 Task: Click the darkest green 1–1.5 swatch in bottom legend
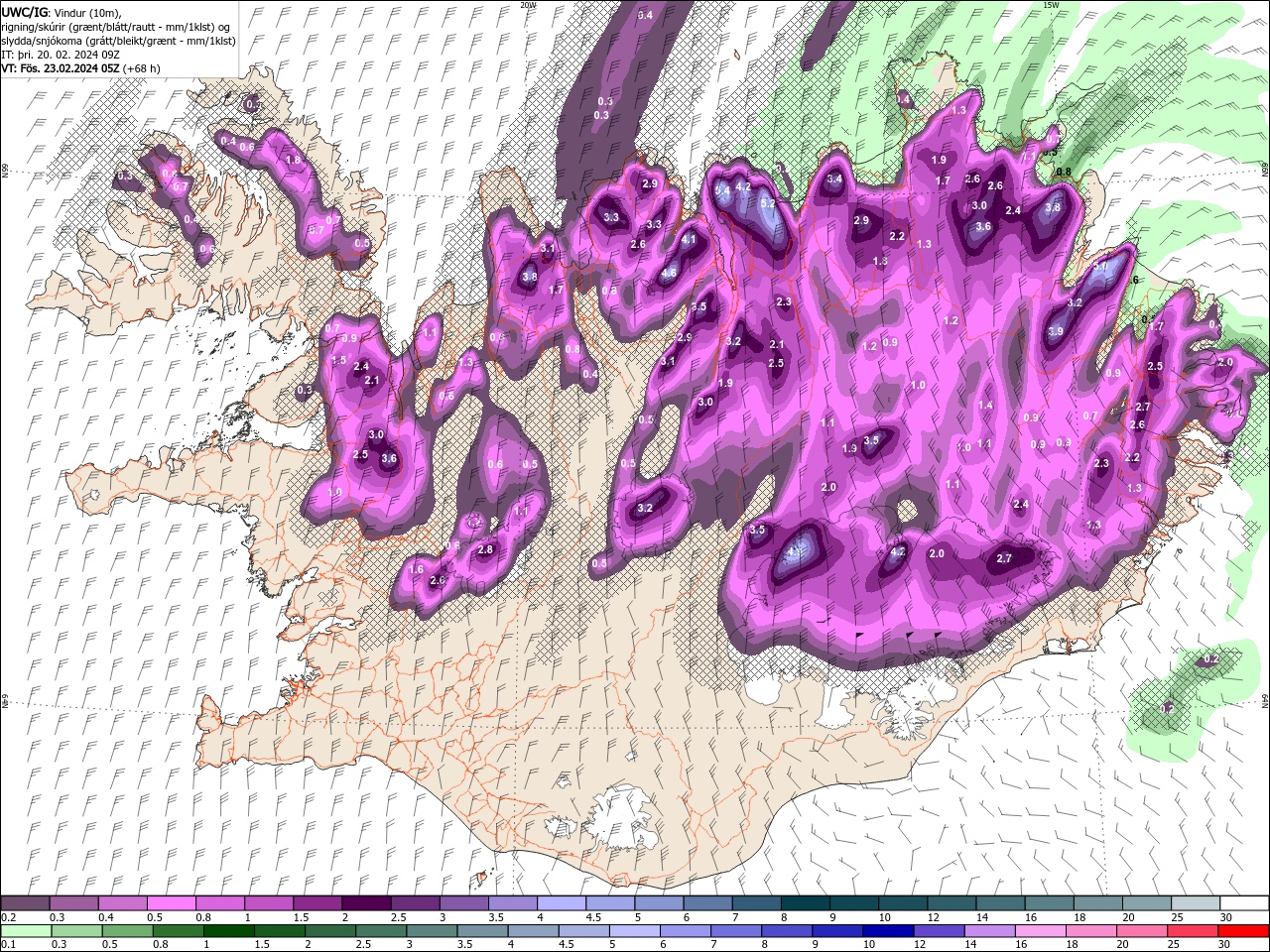click(229, 931)
